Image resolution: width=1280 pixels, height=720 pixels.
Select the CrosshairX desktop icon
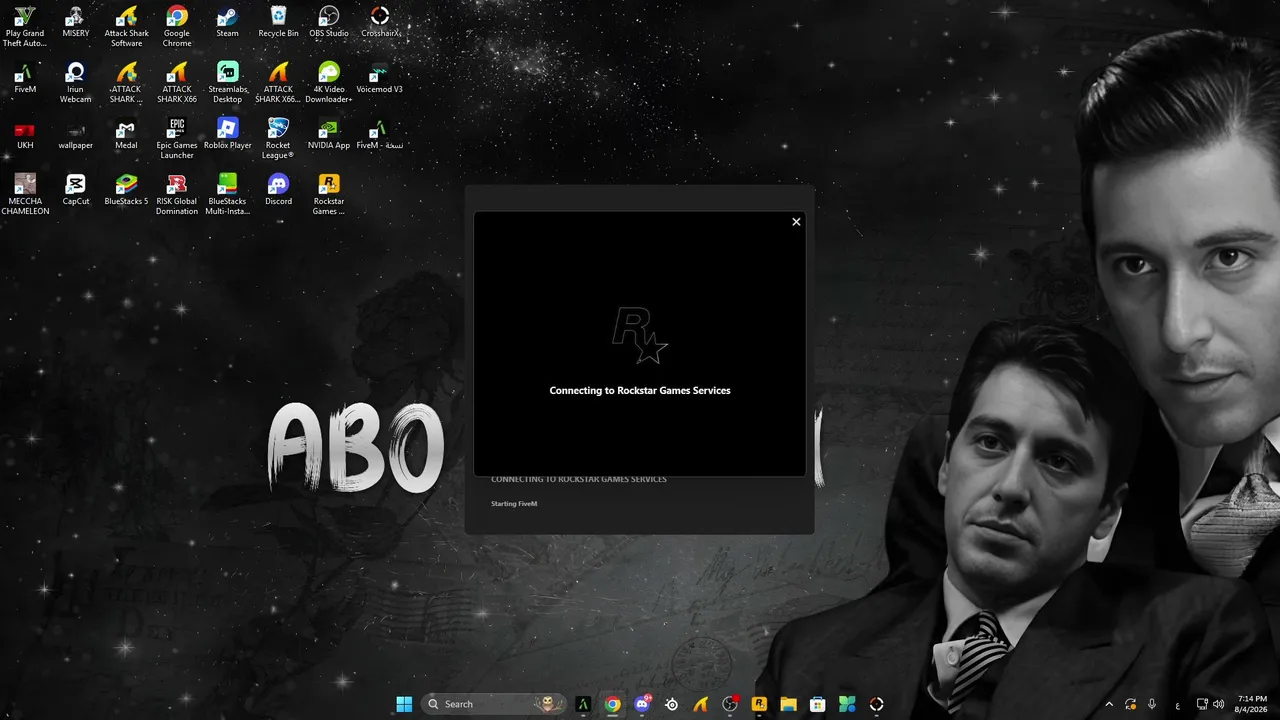[380, 22]
